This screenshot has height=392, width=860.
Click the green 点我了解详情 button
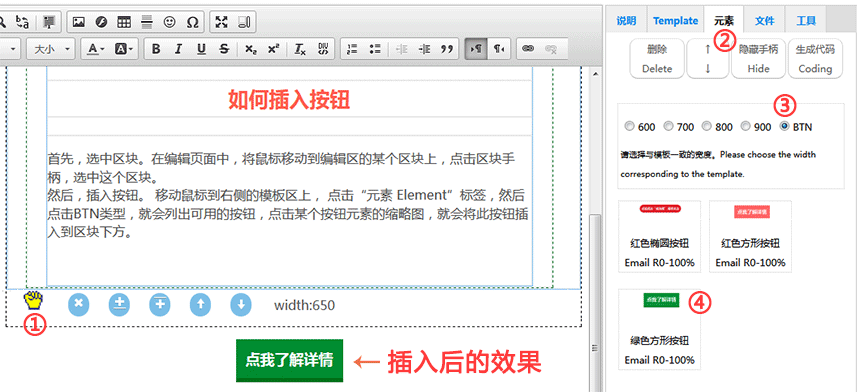pyautogui.click(x=289, y=360)
